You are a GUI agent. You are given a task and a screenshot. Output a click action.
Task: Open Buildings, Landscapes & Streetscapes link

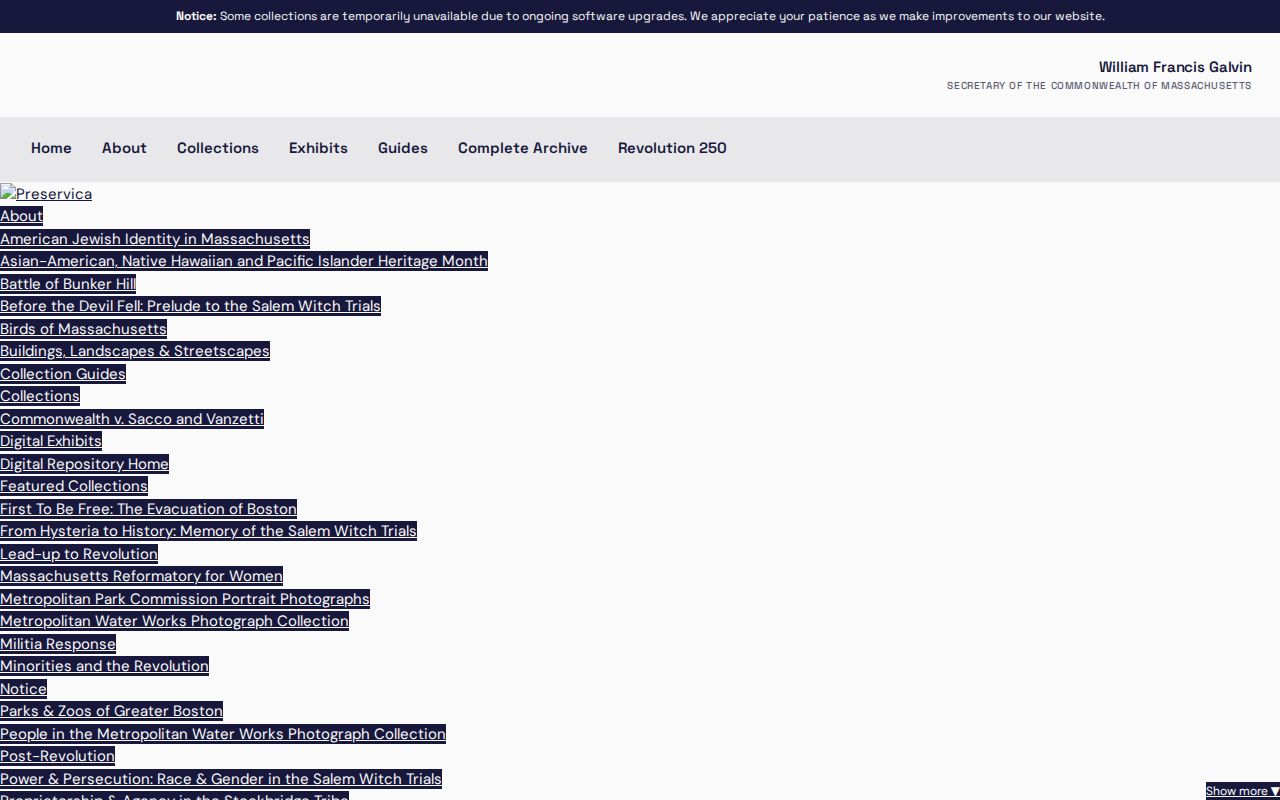tap(135, 351)
